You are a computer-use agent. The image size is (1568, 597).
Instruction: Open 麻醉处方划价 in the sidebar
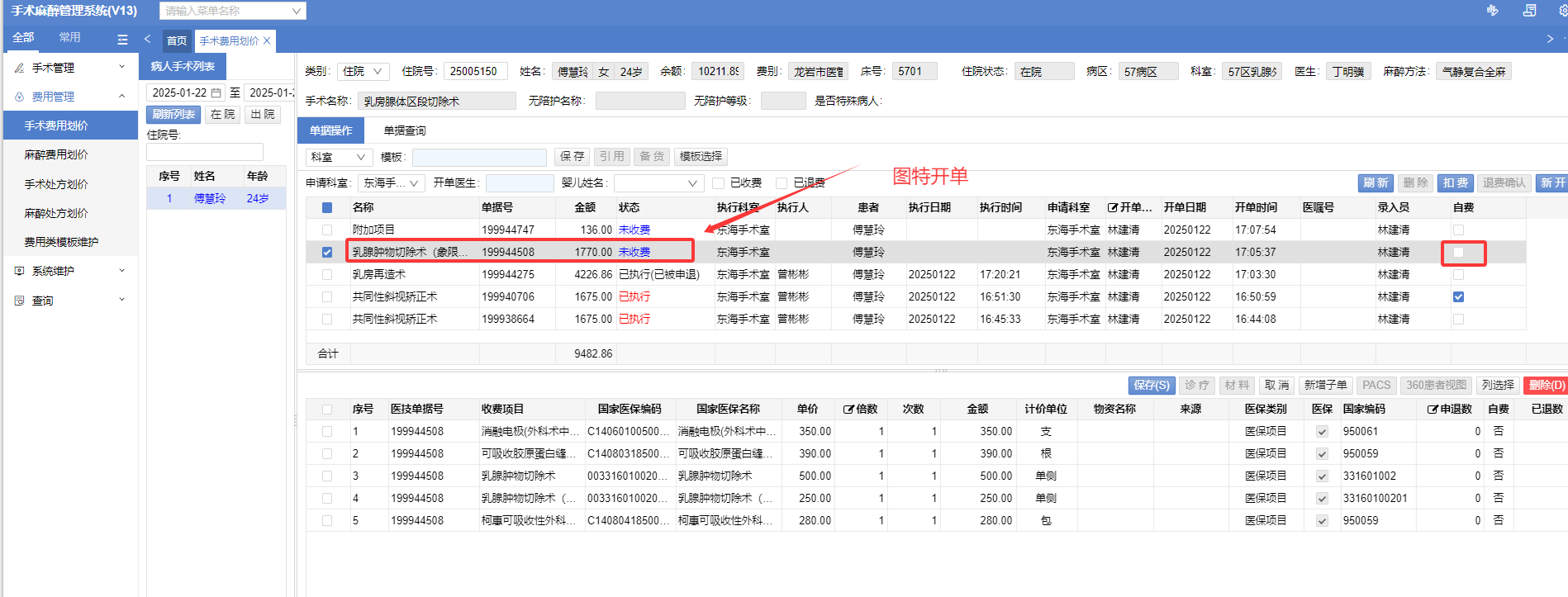pyautogui.click(x=56, y=213)
